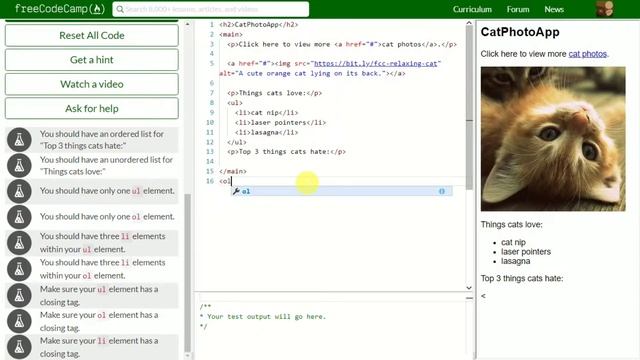Viewport: 640px width, 360px height.
Task: Click the lasagna list item code line
Action: pyautogui.click(x=266, y=132)
